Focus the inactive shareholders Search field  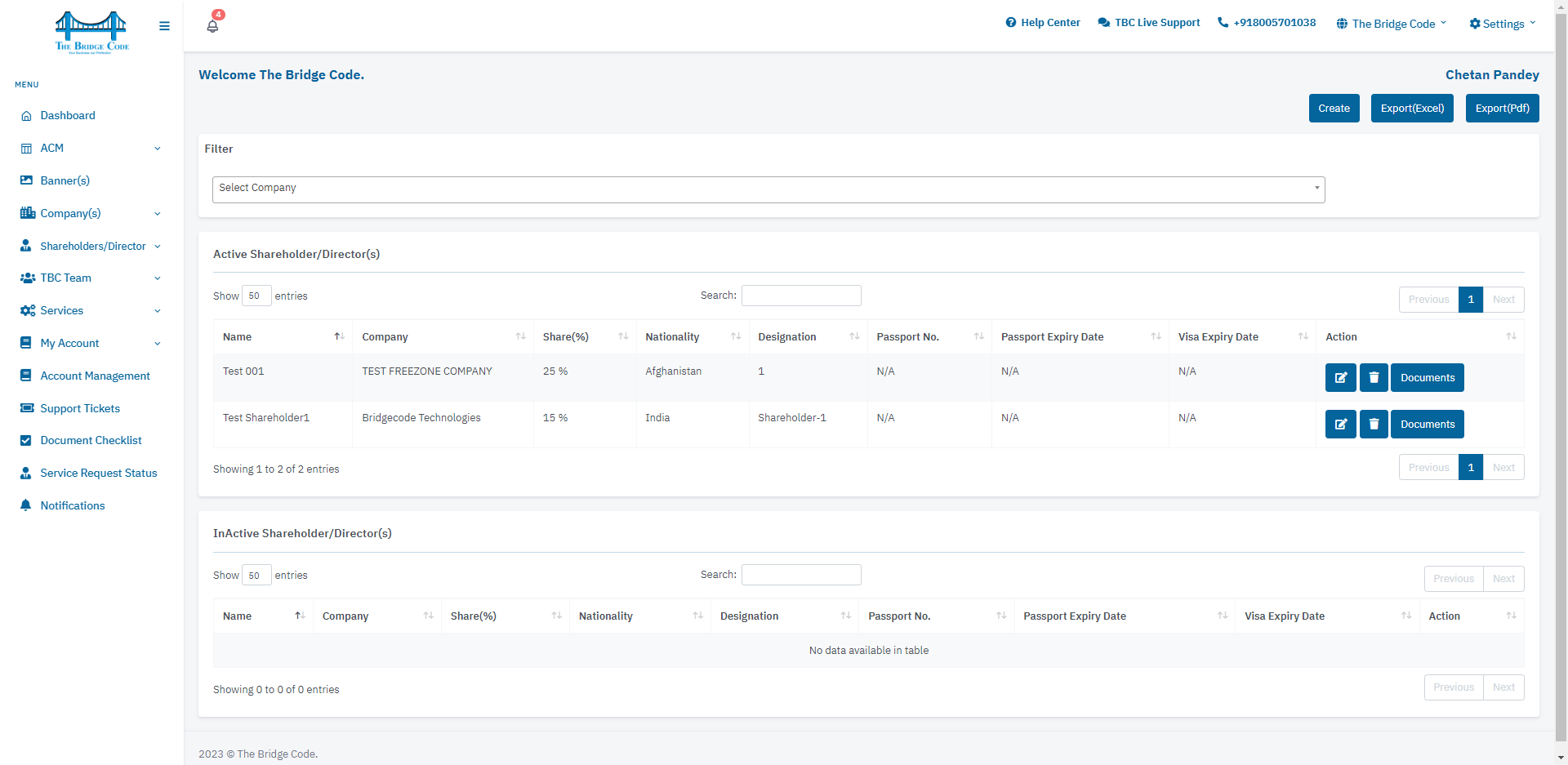point(801,575)
